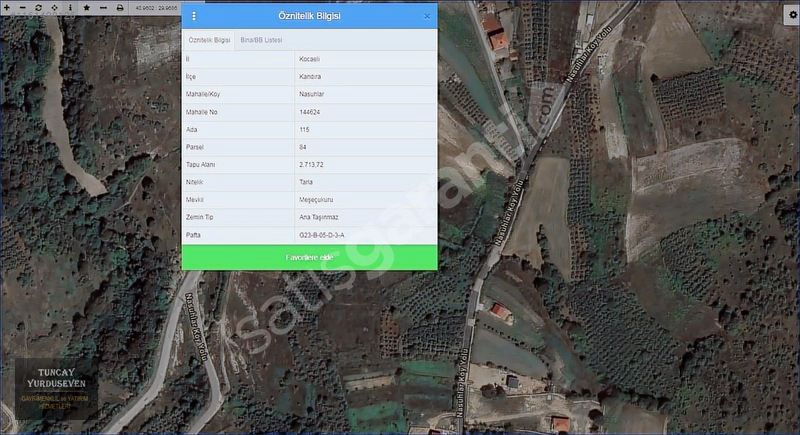This screenshot has width=800, height=435.
Task: Select the pan crosshair tool
Action: (54, 7)
